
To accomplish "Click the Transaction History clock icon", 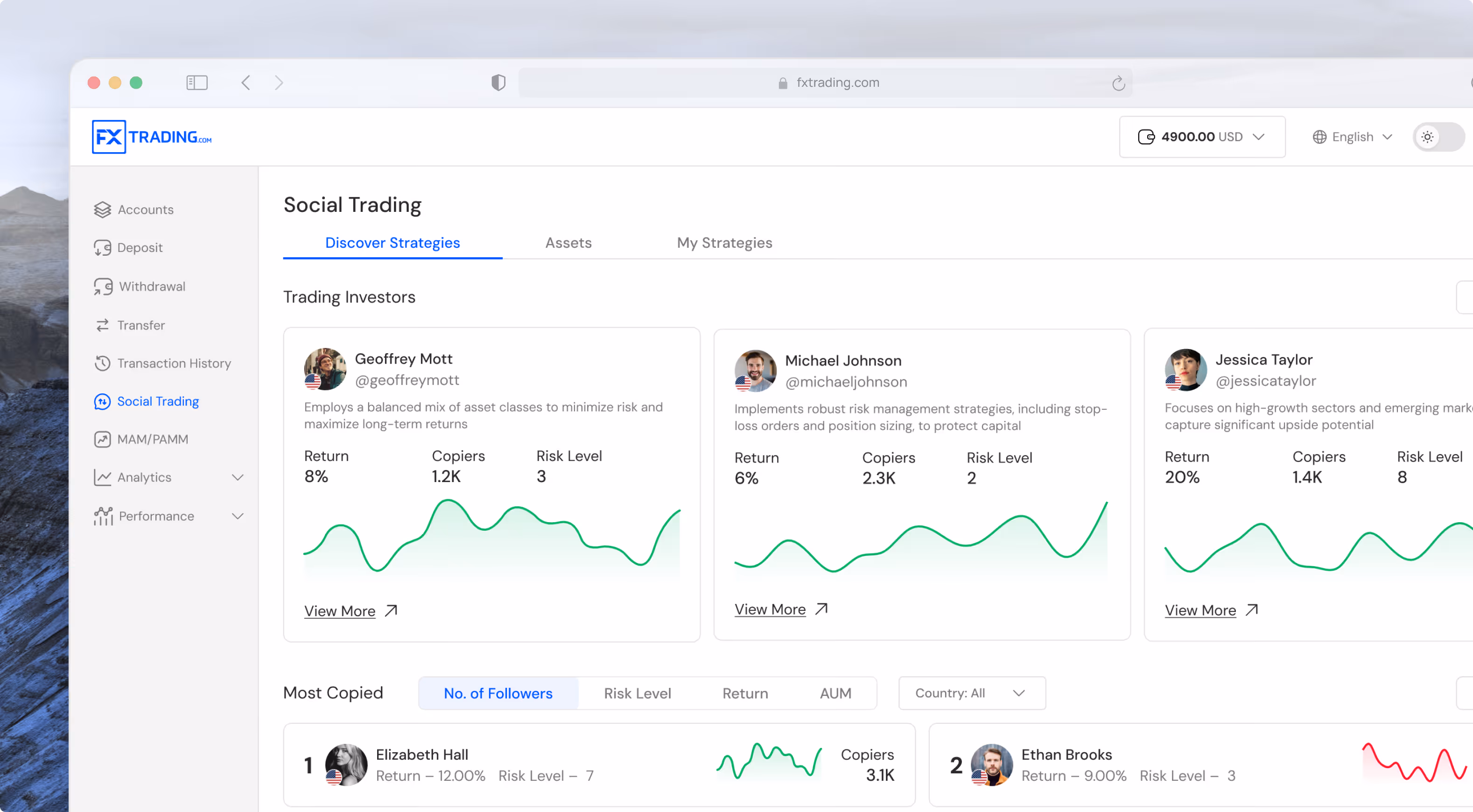I will 102,363.
